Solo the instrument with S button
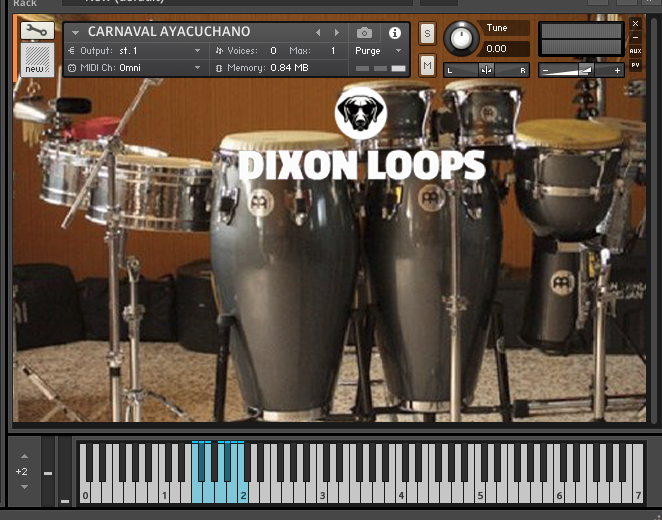The width and height of the screenshot is (662, 520). pos(428,34)
